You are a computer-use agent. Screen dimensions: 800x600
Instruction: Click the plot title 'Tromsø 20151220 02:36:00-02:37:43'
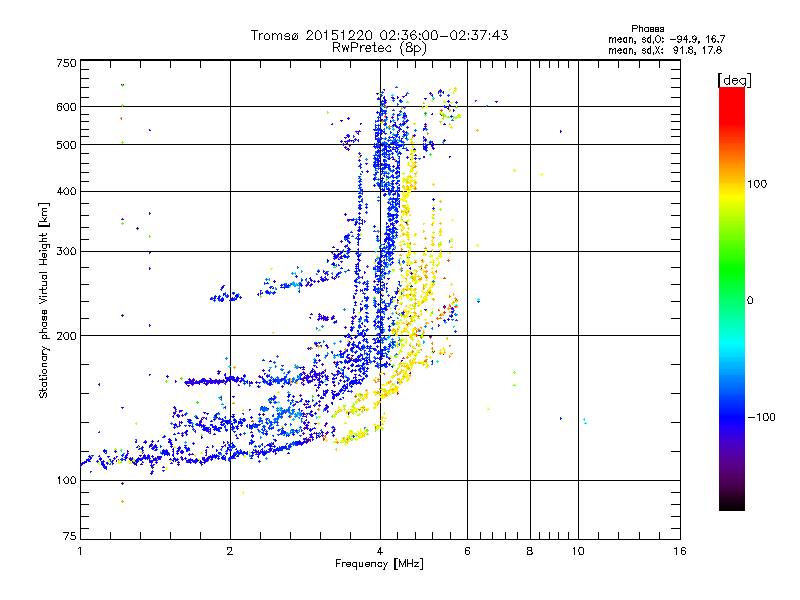(x=379, y=35)
